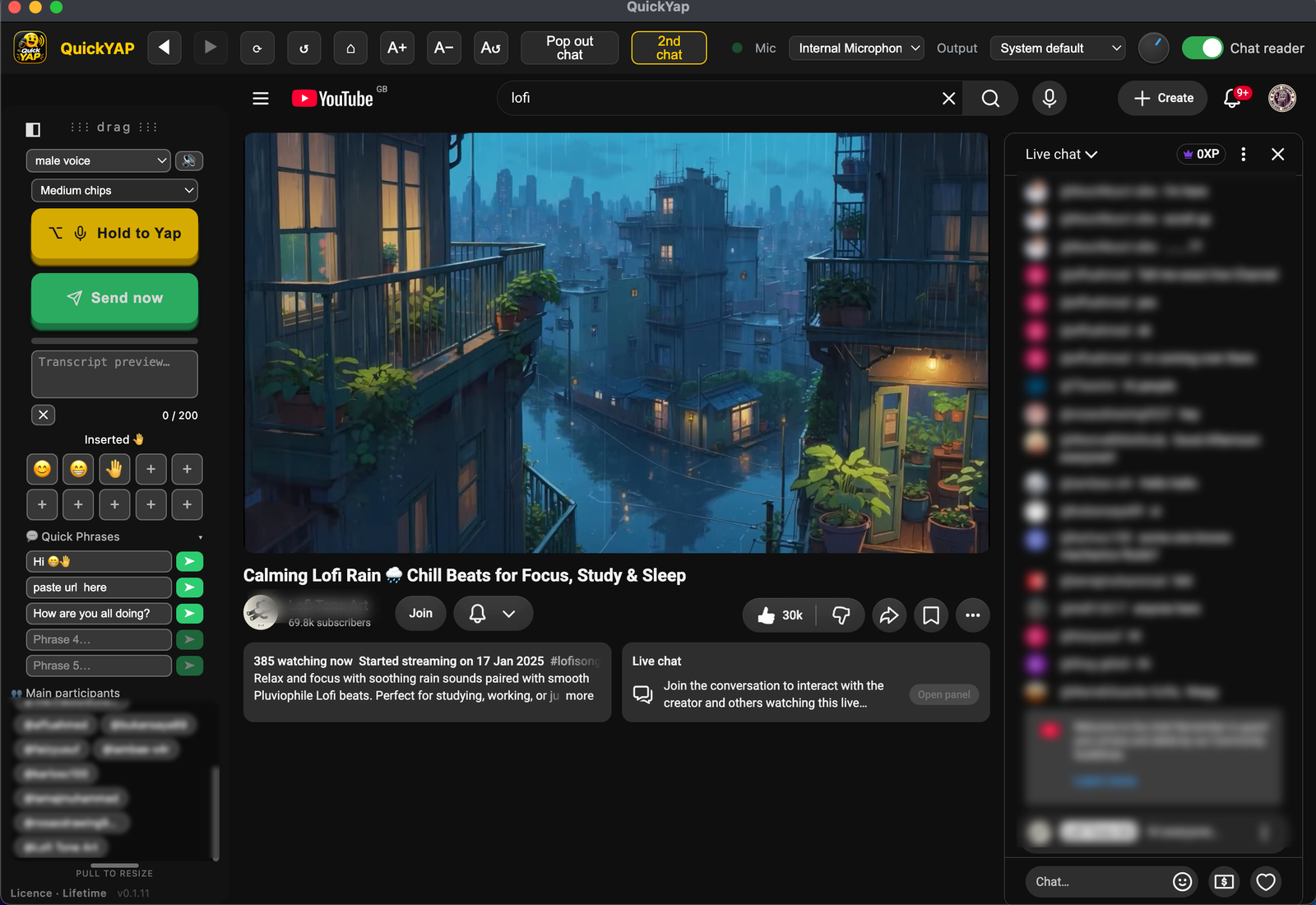Toggle the voice mute speaker icon
This screenshot has width=1316, height=905.
click(x=189, y=160)
